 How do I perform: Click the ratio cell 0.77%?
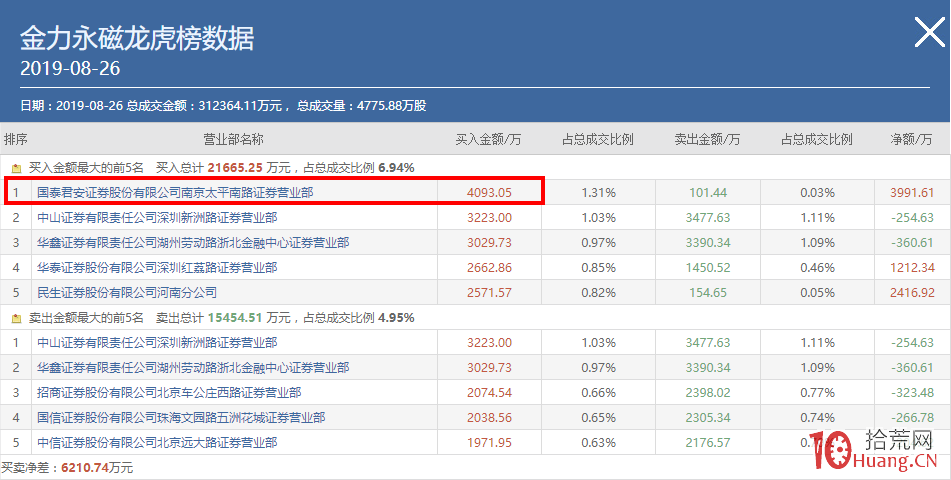[x=817, y=393]
